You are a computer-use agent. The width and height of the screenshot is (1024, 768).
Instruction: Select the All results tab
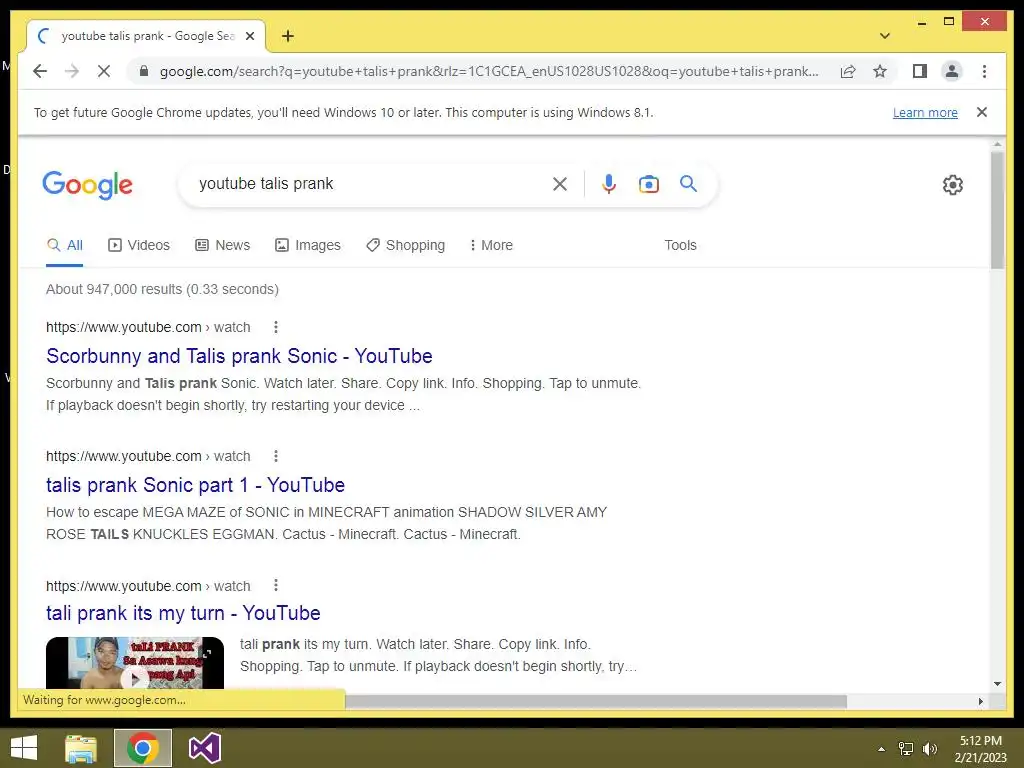point(65,246)
